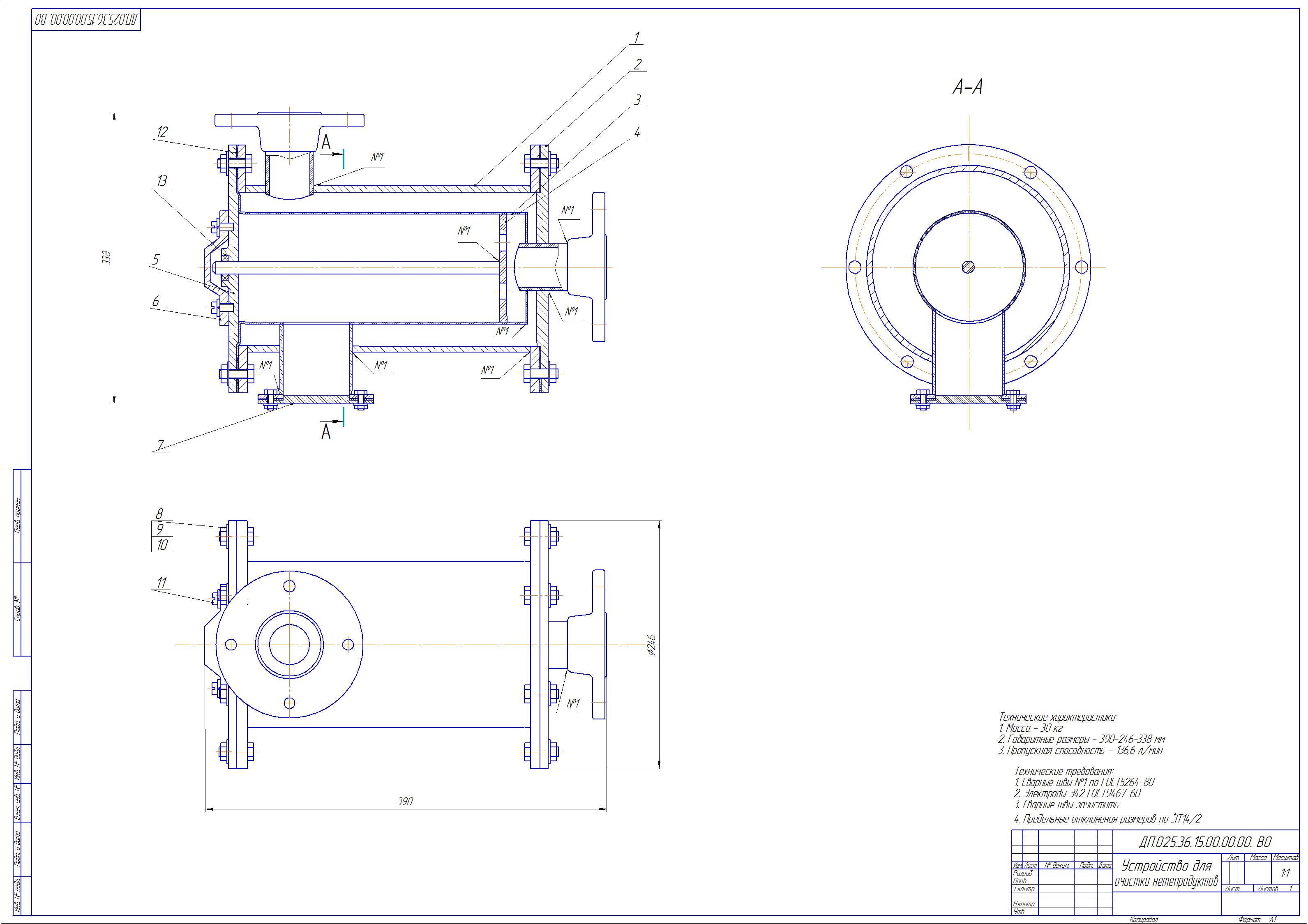
Task: Select part callout number 3
Action: click(x=637, y=100)
